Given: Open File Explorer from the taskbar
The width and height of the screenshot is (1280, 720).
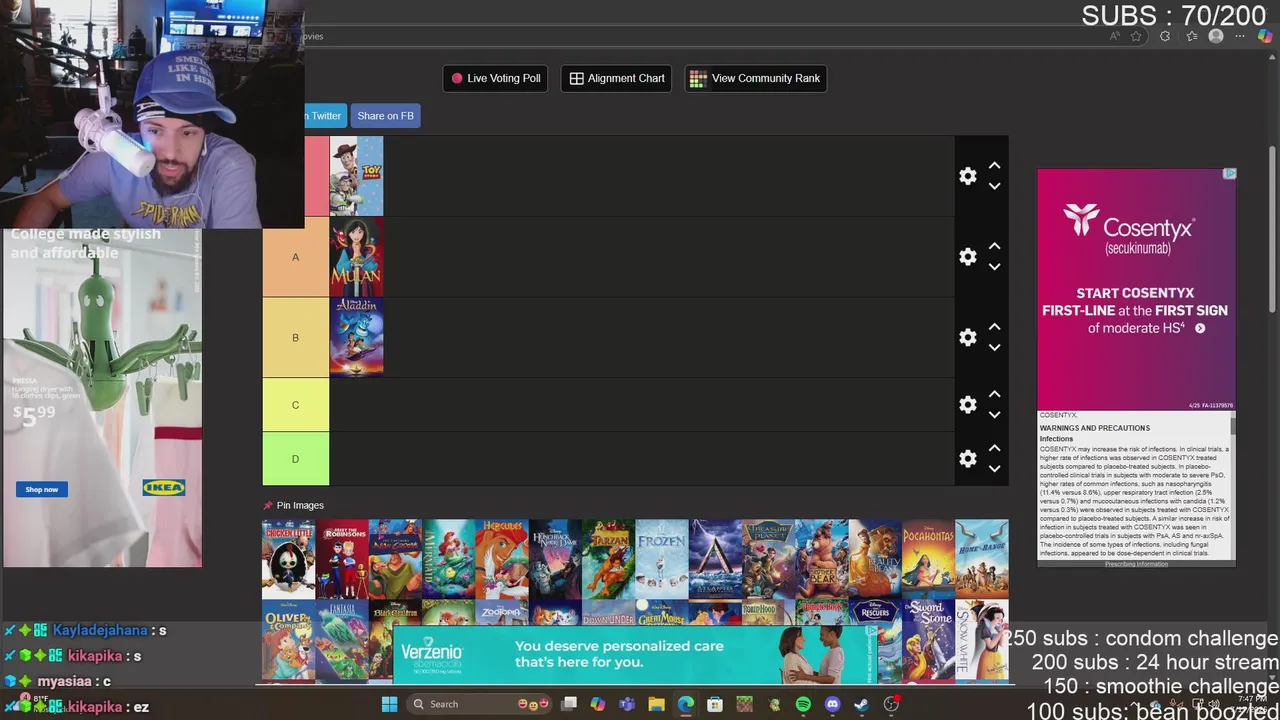Looking at the screenshot, I should (x=656, y=704).
